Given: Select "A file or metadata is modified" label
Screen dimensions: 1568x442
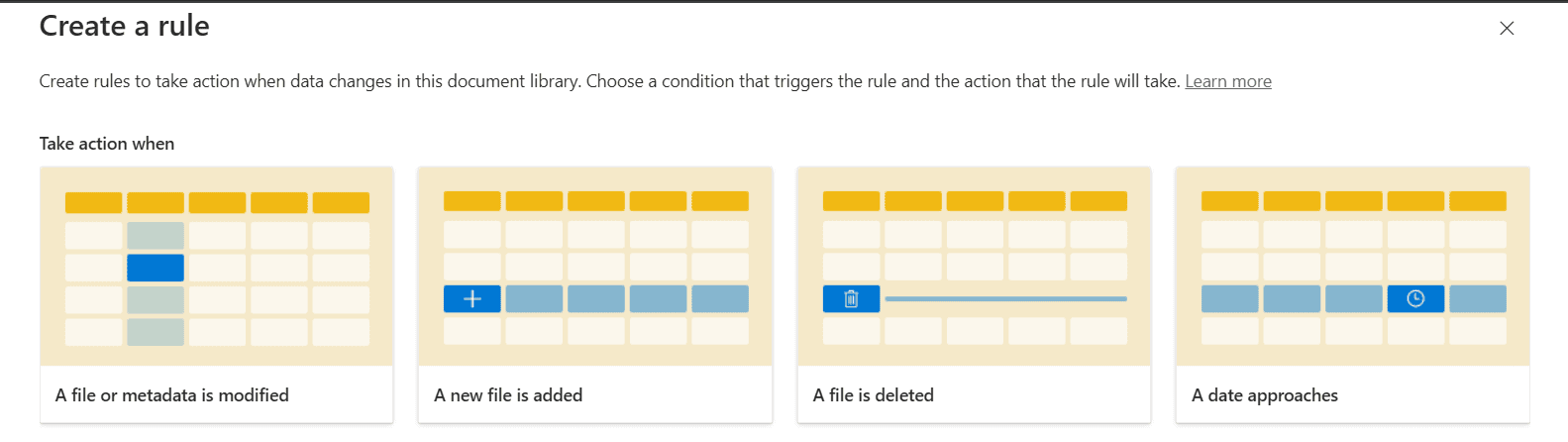Looking at the screenshot, I should tap(172, 395).
